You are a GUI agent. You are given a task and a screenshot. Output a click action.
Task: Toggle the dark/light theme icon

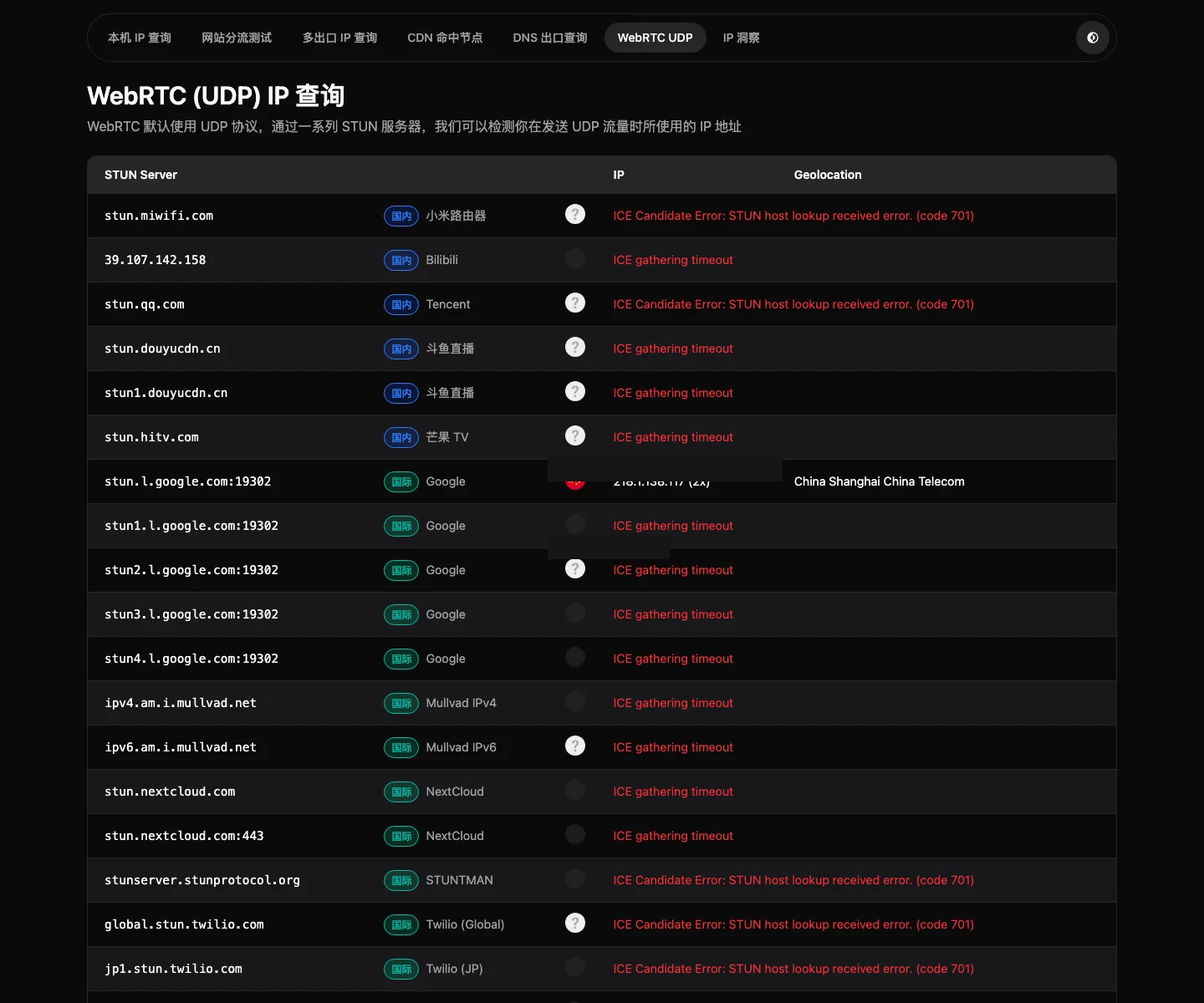(1092, 38)
